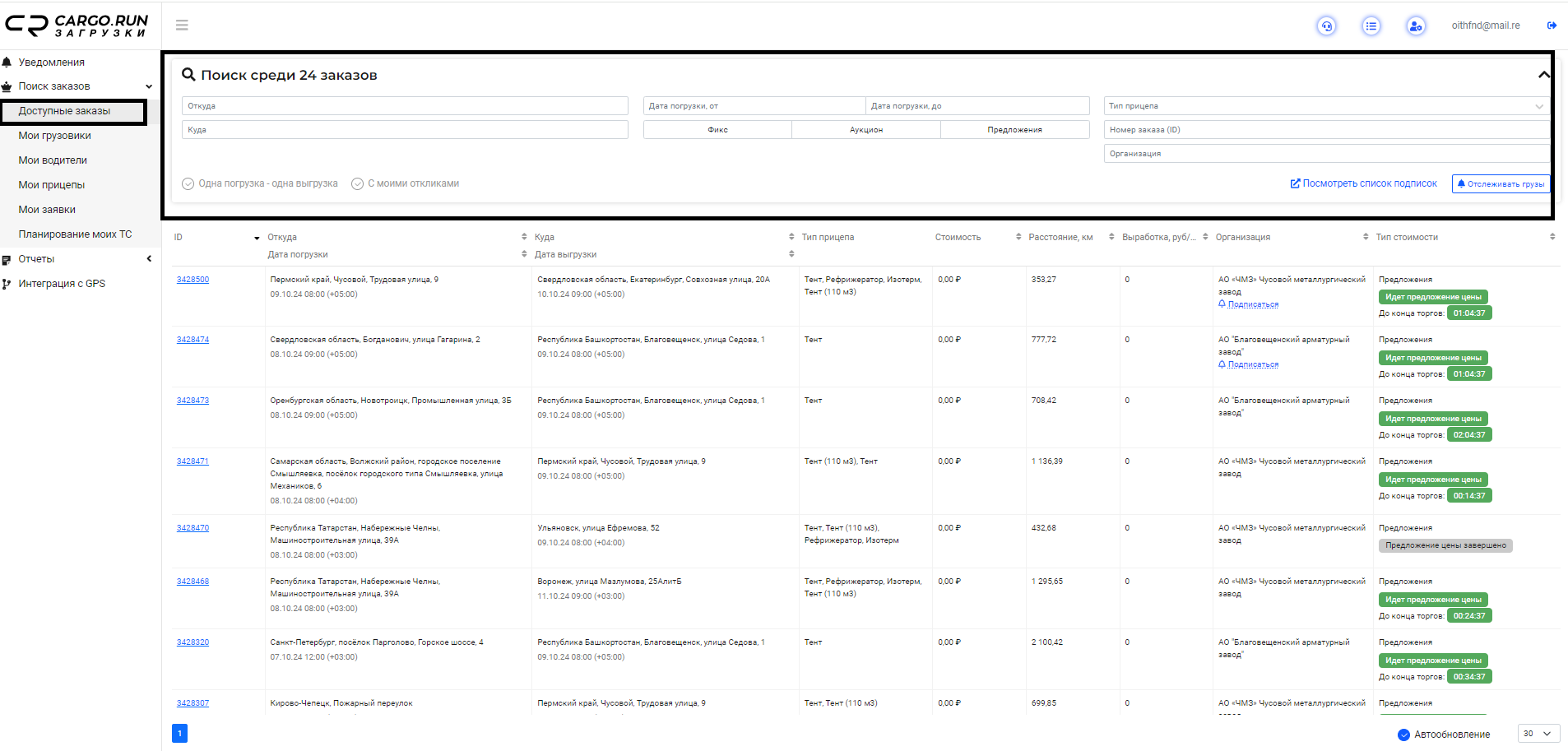Open Уведомления in the sidebar
The height and width of the screenshot is (751, 1568).
(x=52, y=63)
